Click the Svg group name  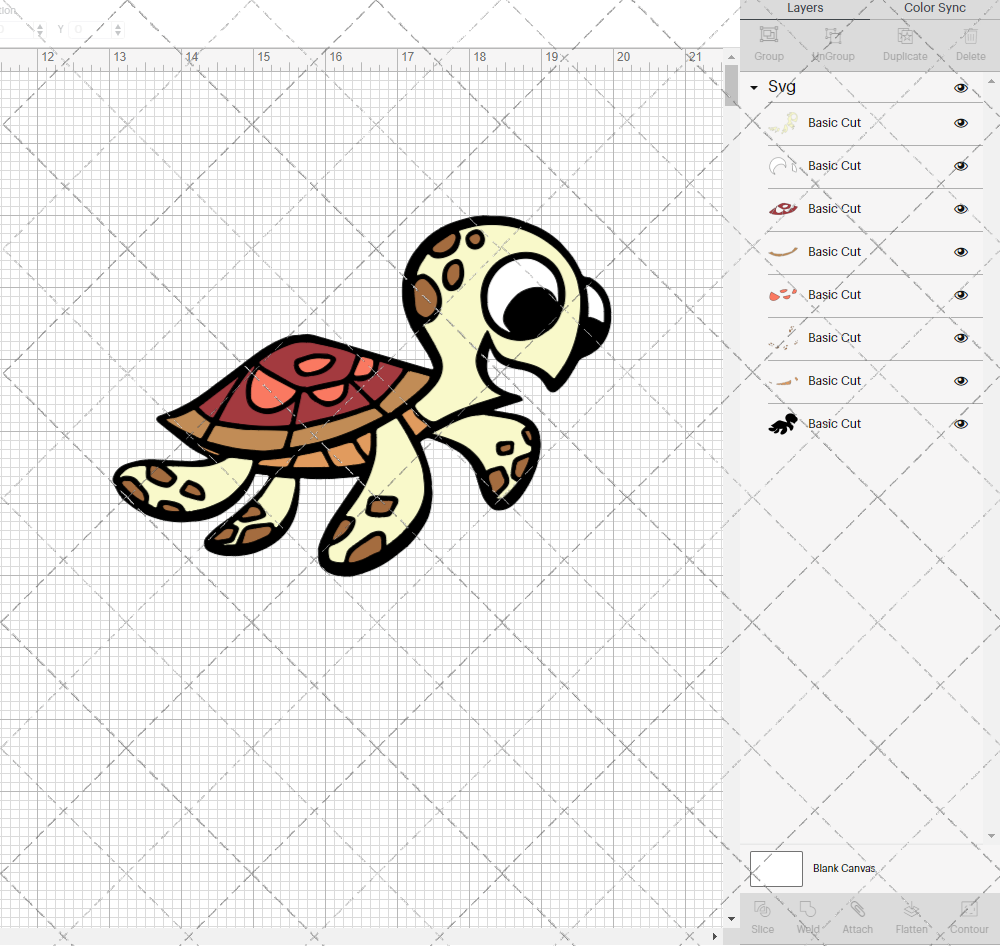[781, 87]
